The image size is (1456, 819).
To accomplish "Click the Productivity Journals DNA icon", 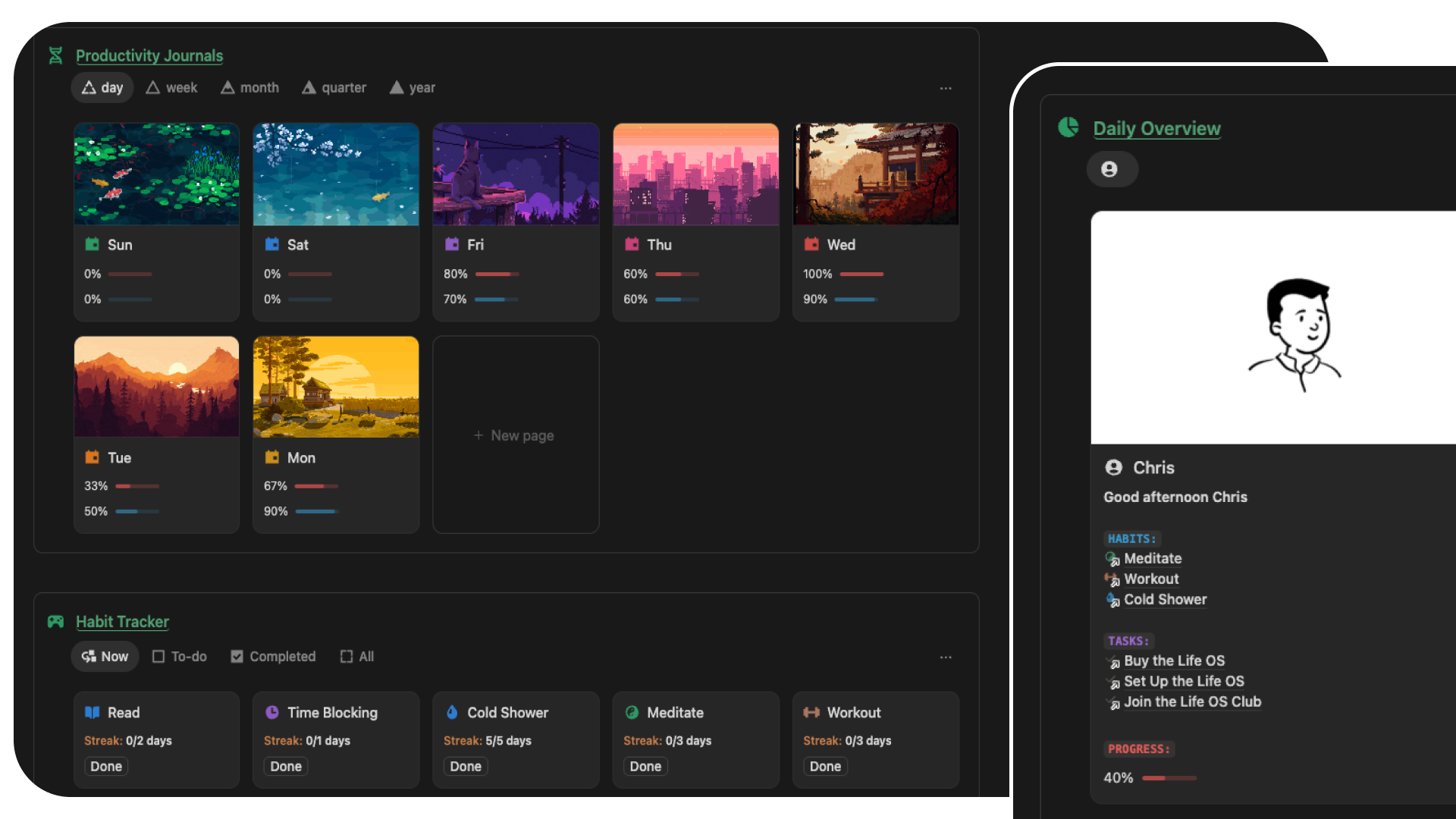I will pos(55,55).
